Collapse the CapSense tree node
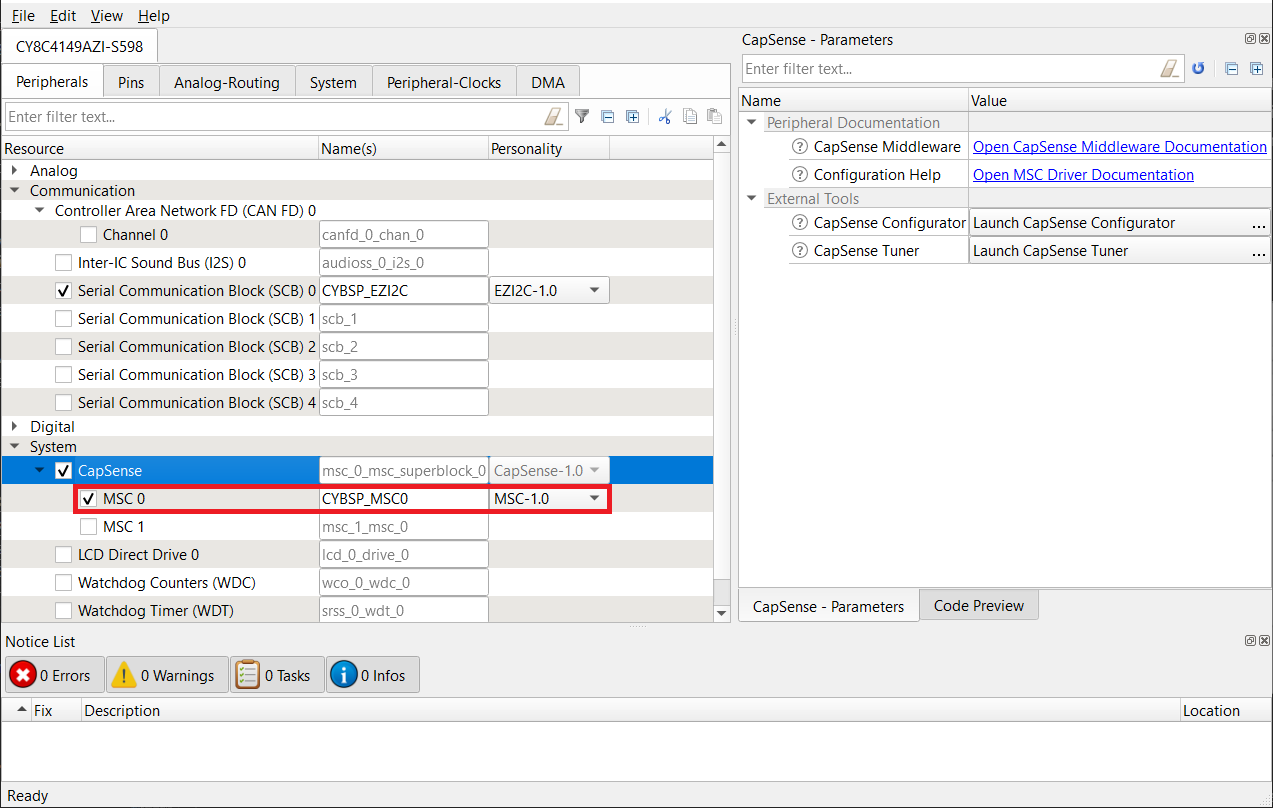 [40, 471]
